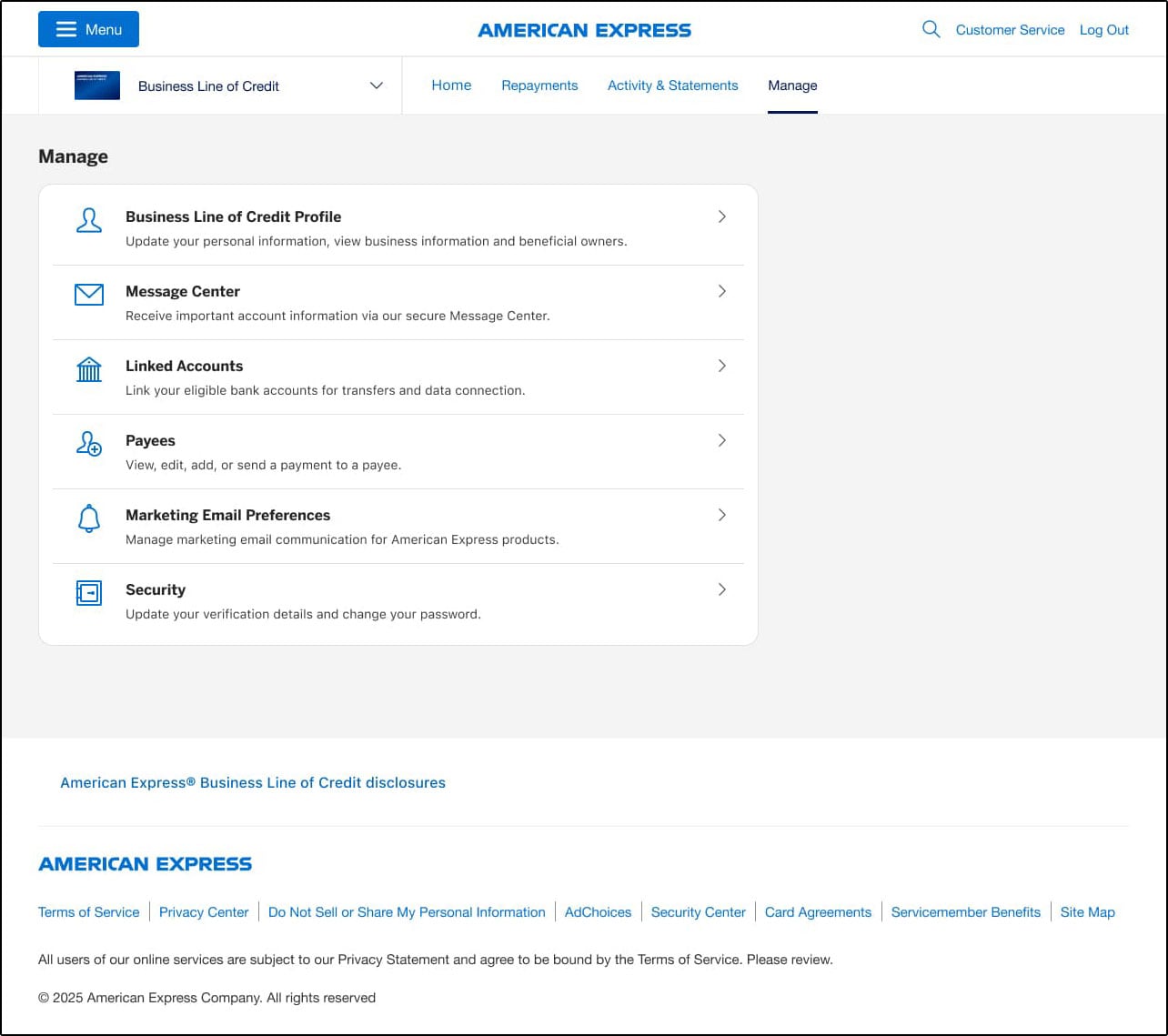Viewport: 1168px width, 1036px height.
Task: Click the American Express header logo
Action: (584, 30)
